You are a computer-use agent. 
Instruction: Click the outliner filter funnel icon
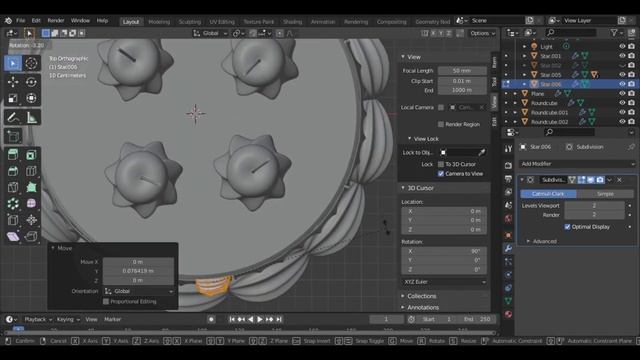[614, 33]
